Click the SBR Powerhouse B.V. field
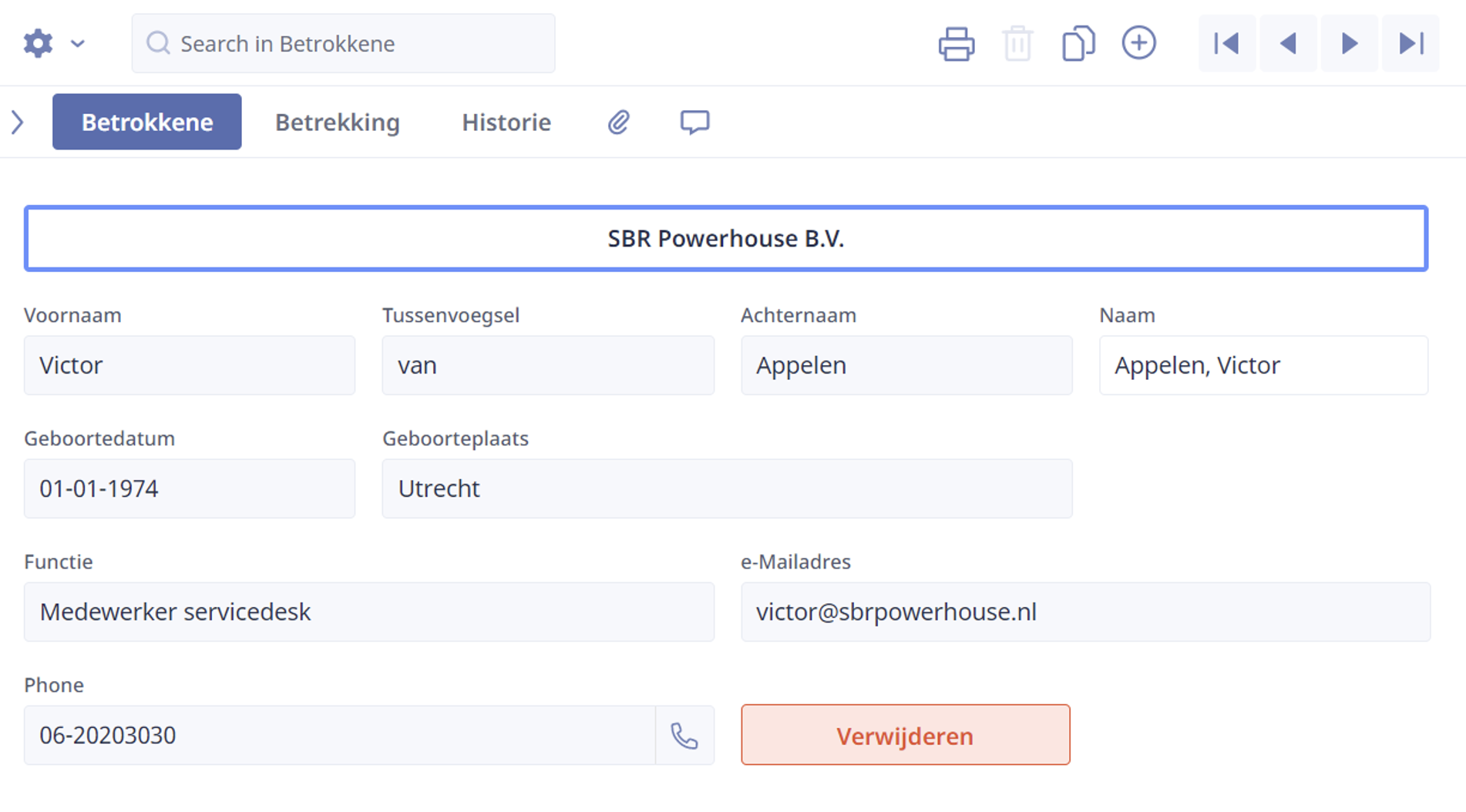This screenshot has height=812, width=1466. tap(726, 239)
